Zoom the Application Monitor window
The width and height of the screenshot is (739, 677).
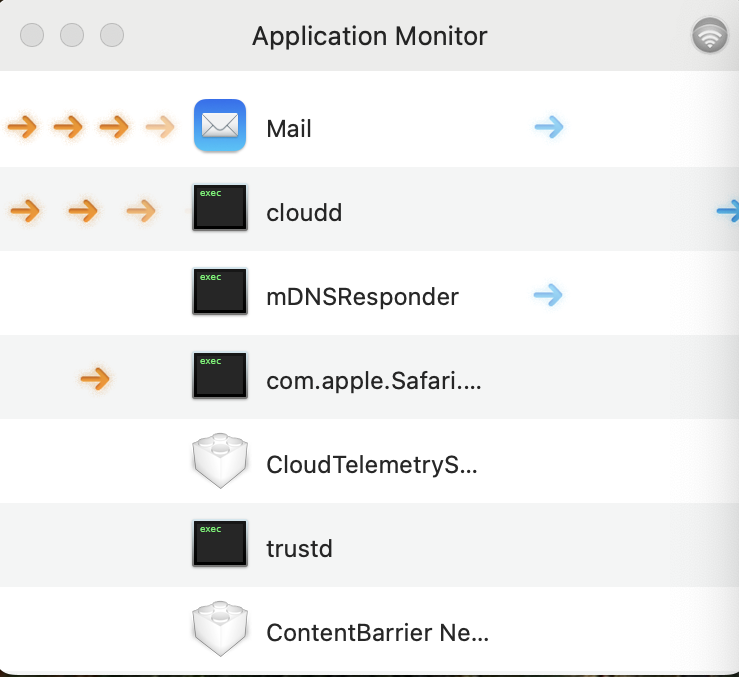(112, 35)
